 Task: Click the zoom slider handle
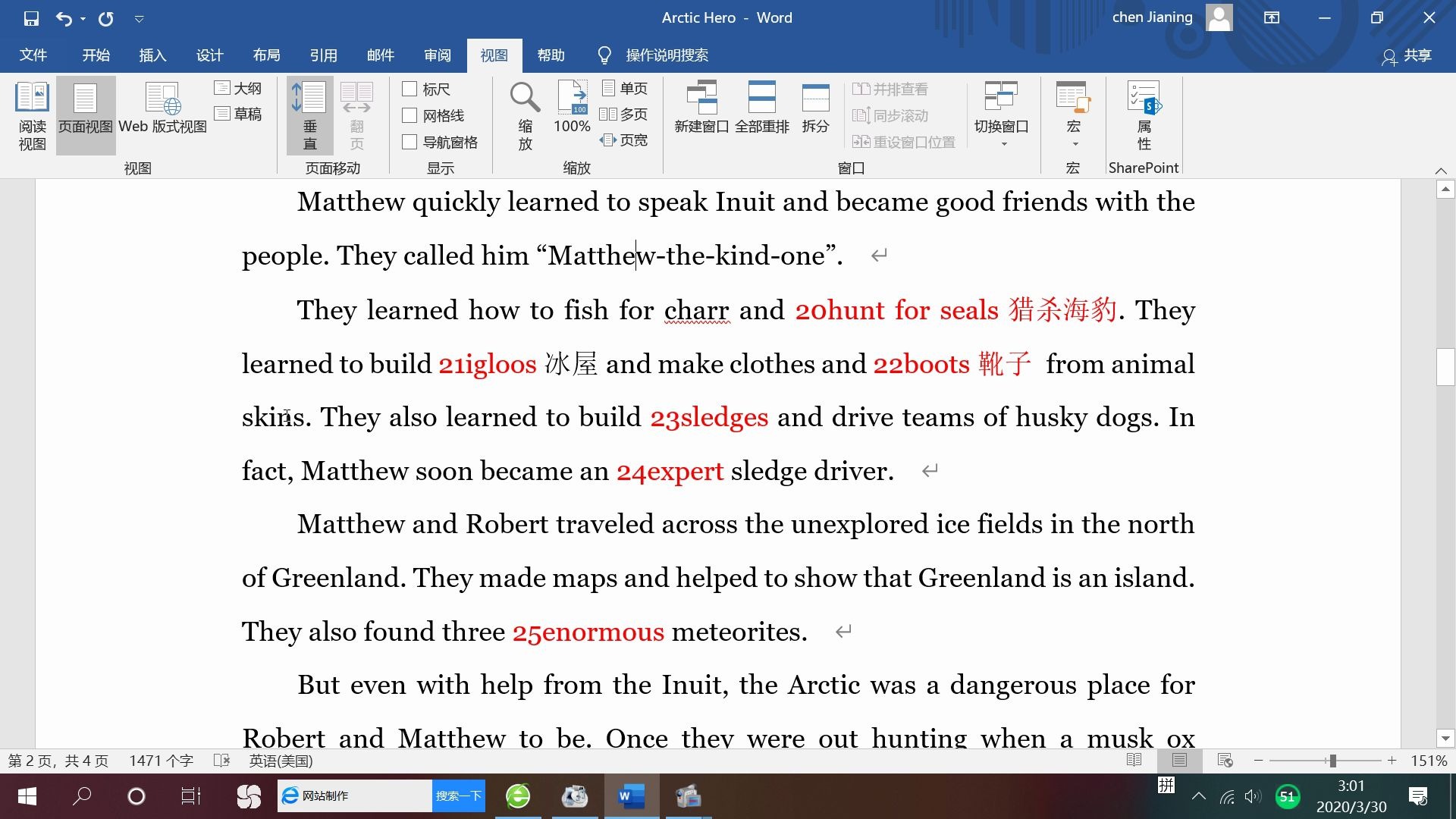(x=1332, y=761)
